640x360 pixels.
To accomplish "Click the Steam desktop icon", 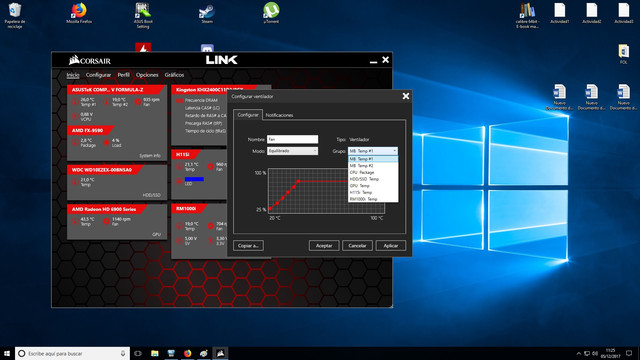I will click(207, 13).
